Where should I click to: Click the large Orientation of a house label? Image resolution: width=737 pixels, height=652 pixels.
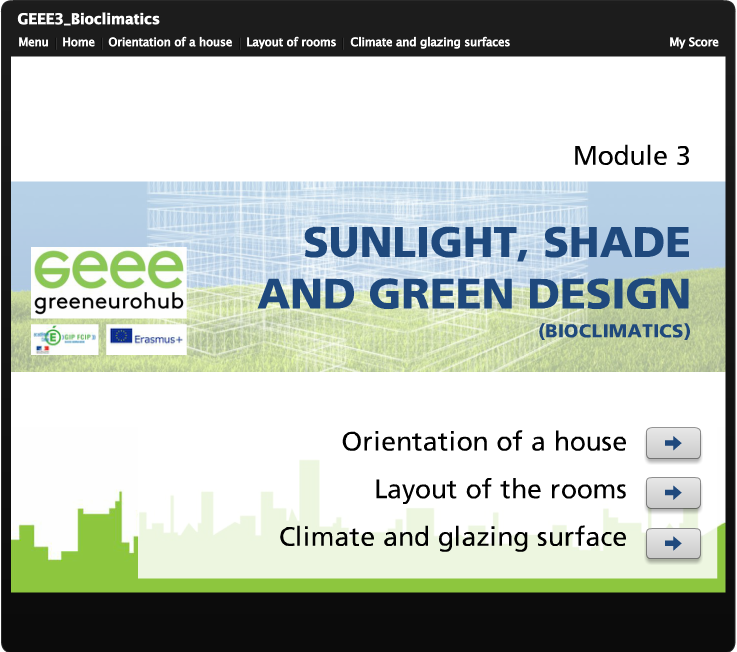pos(484,442)
